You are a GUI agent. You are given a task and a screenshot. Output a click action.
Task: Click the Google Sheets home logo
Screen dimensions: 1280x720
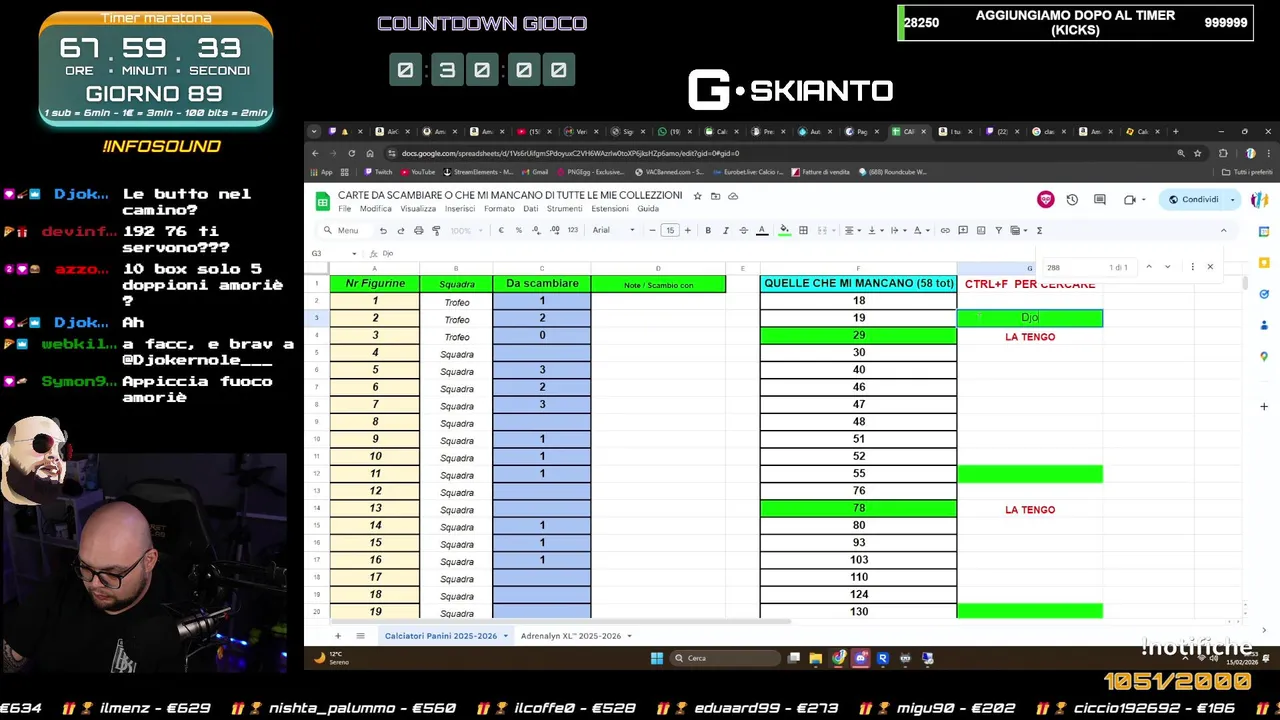[x=322, y=201]
